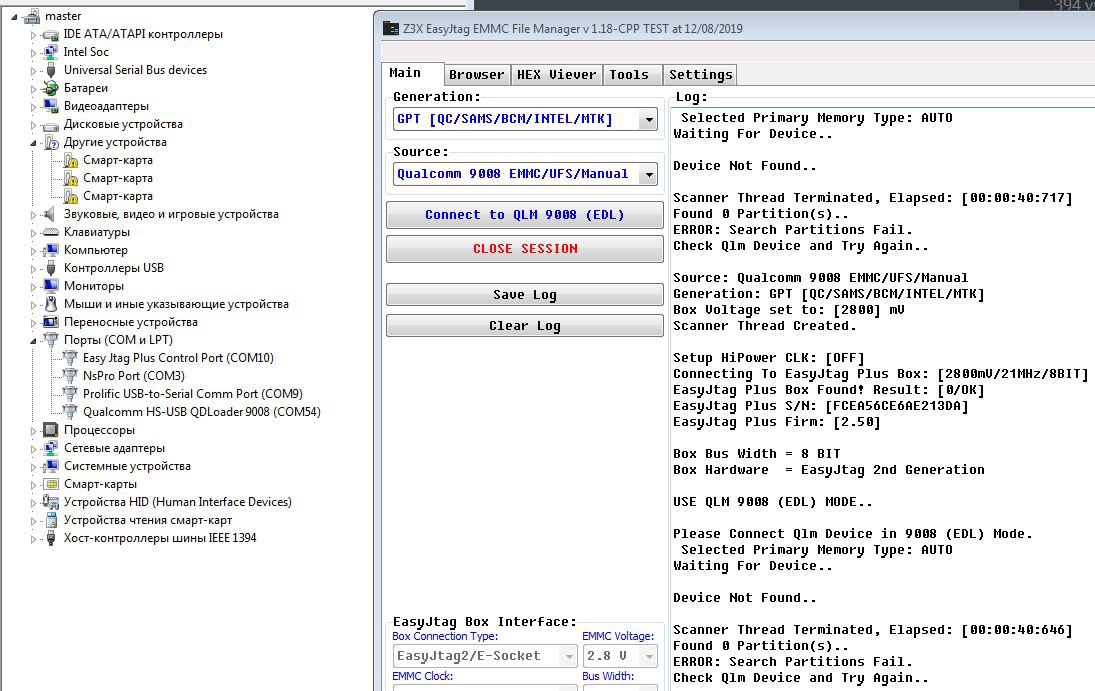
Task: Click the warning icon of first Смарт-карта
Action: (71, 161)
